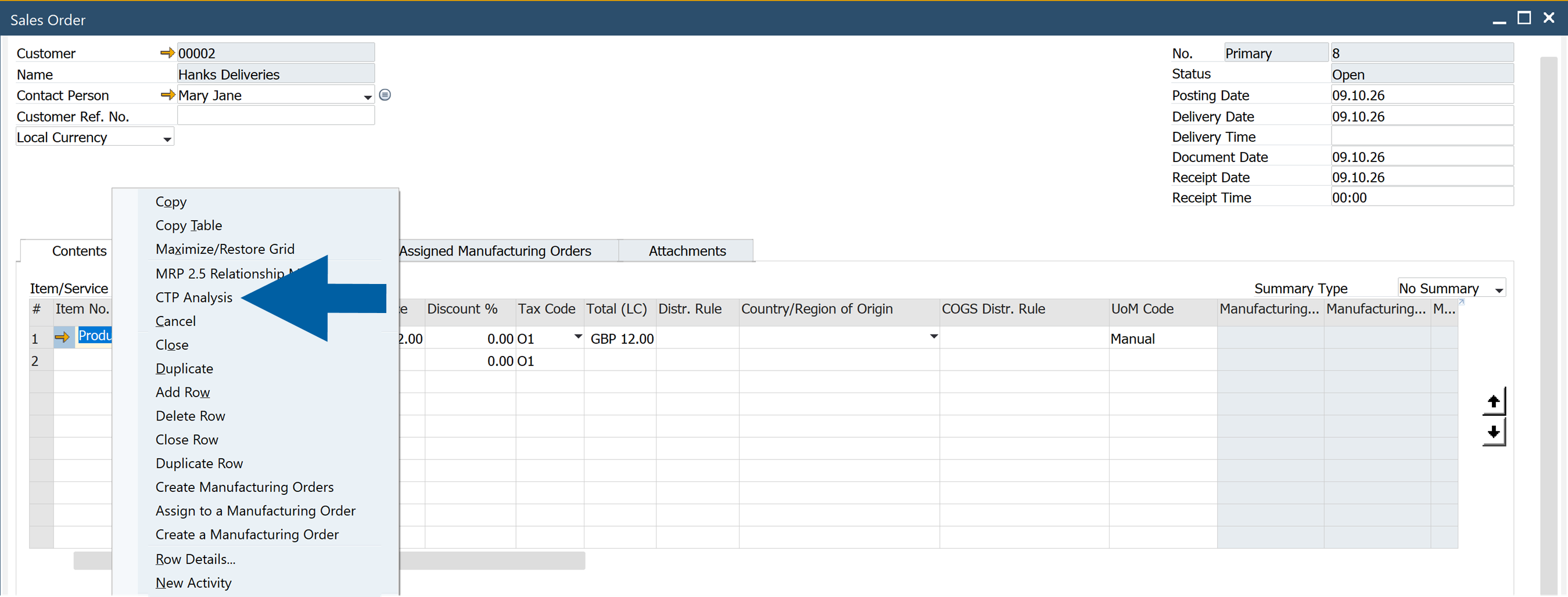
Task: Open the Local Currency dropdown
Action: (x=167, y=139)
